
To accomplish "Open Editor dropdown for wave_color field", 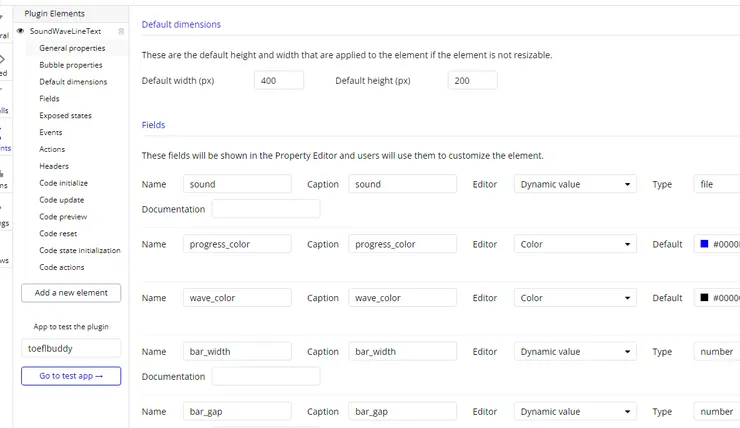I will pyautogui.click(x=575, y=298).
